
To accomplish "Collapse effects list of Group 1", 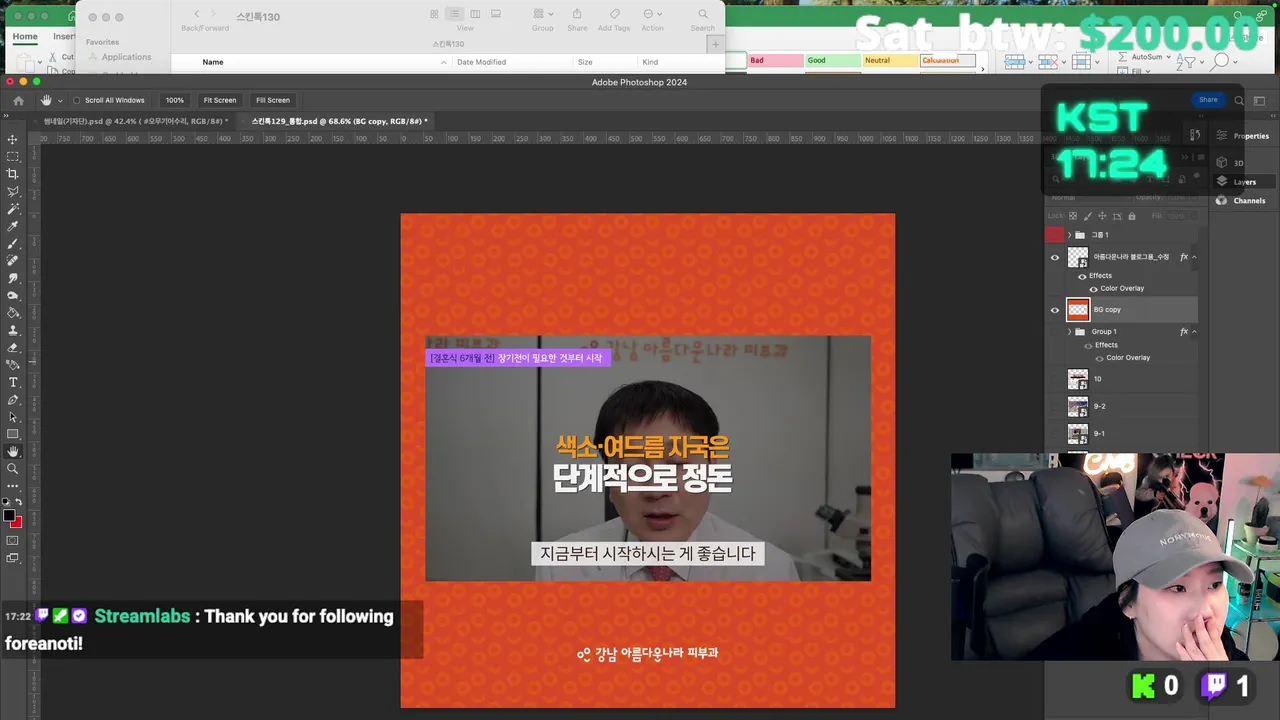I will click(x=1194, y=332).
